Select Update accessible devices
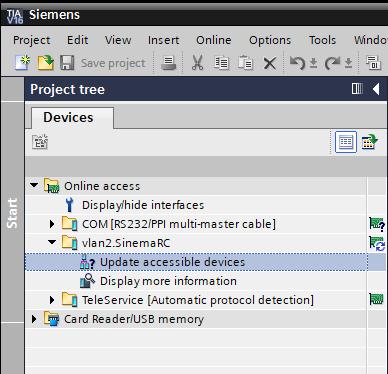Screen dimensions: 388x374 [172, 262]
